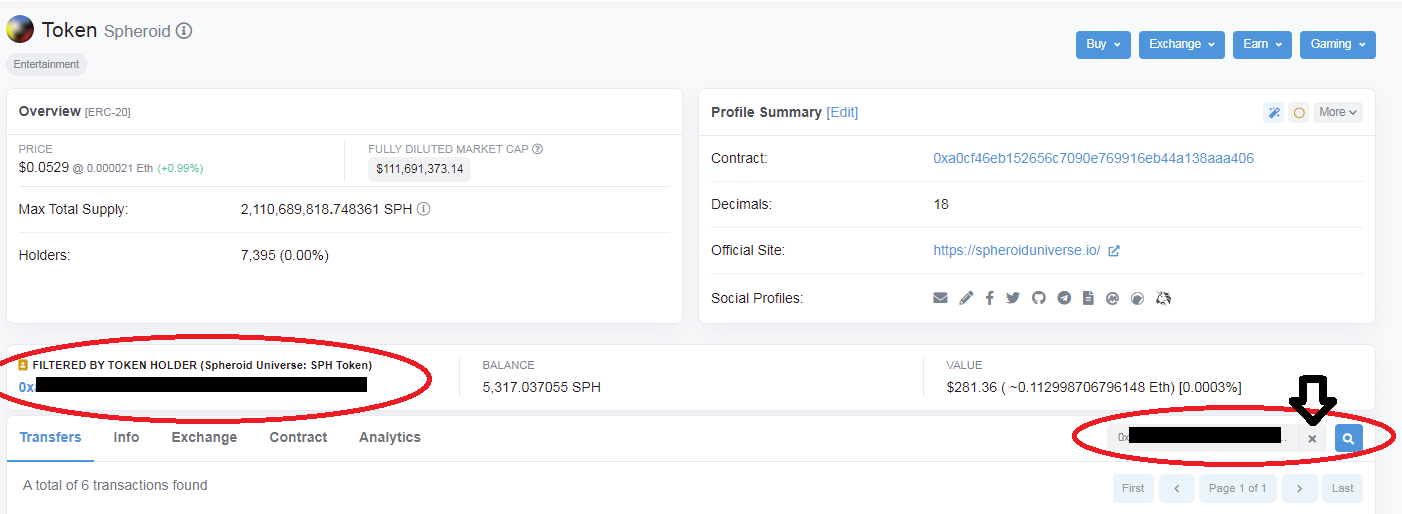Click the 5,317.037055 SPH balance value

pos(541,387)
